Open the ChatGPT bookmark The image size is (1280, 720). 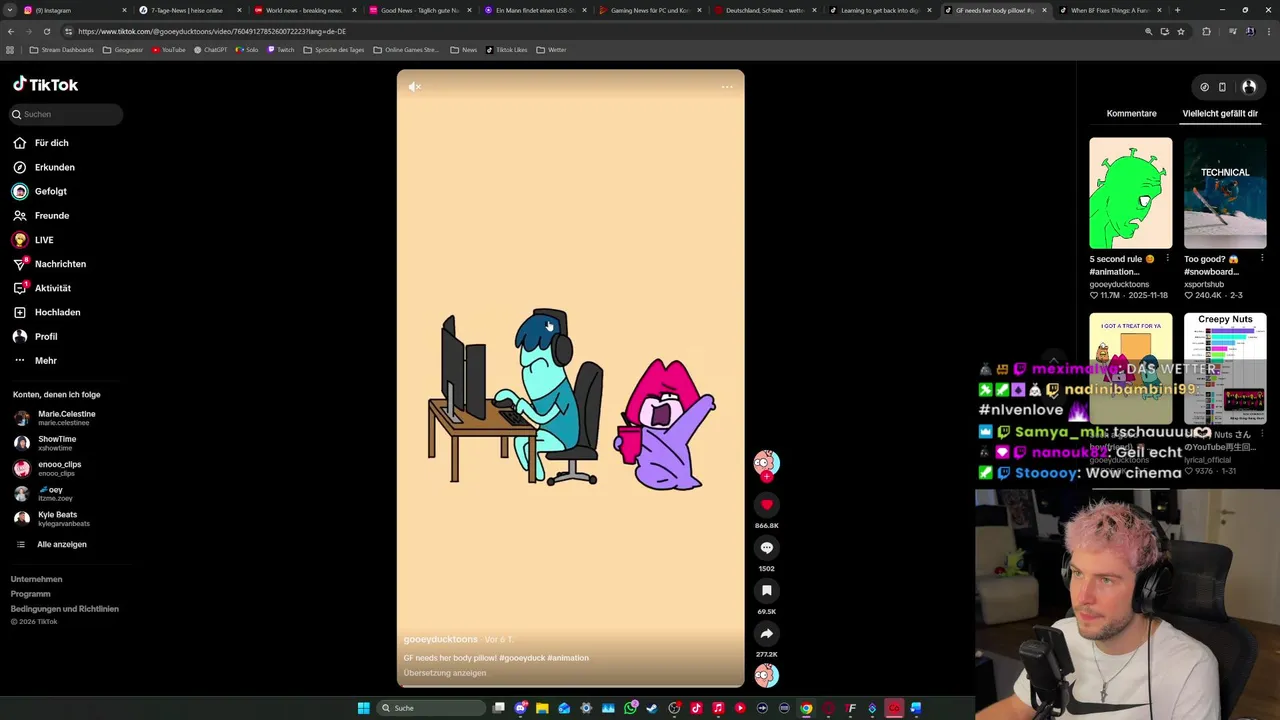click(x=211, y=49)
